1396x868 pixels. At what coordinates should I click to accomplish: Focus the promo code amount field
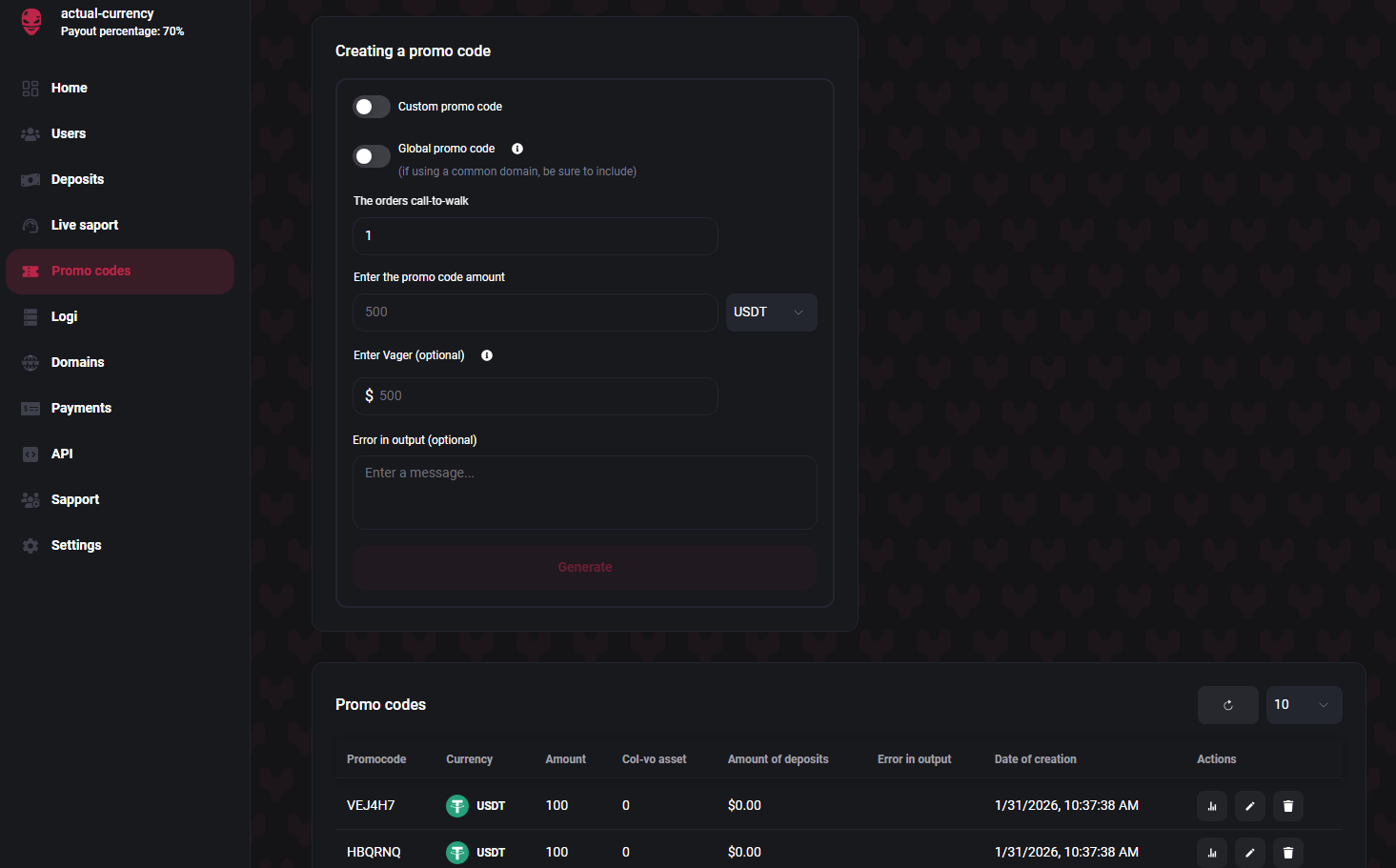tap(536, 313)
